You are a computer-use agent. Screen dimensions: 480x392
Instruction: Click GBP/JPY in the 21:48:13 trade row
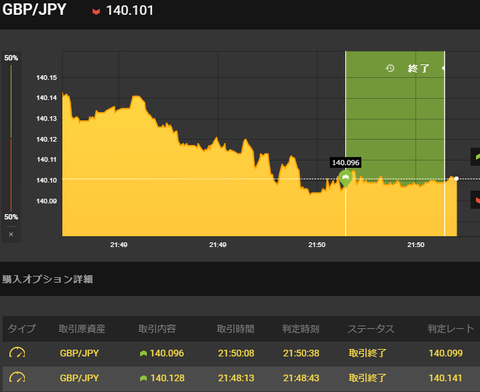coord(79,378)
